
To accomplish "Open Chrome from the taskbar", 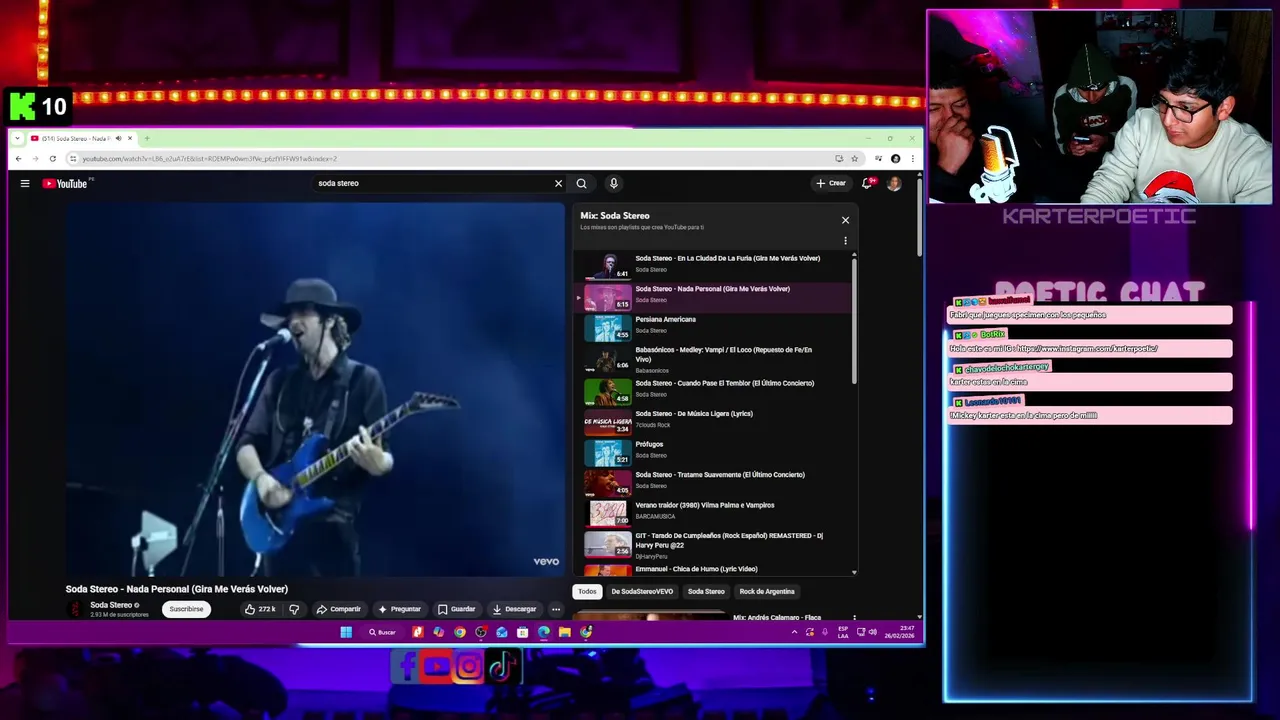I will tap(460, 632).
